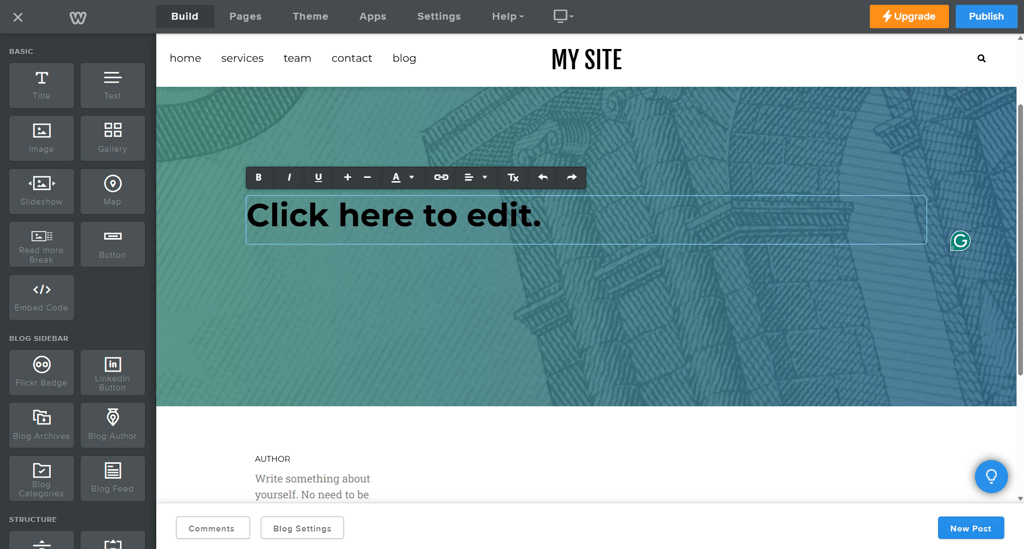The height and width of the screenshot is (549, 1024).
Task: Add a Gallery element
Action: point(112,138)
